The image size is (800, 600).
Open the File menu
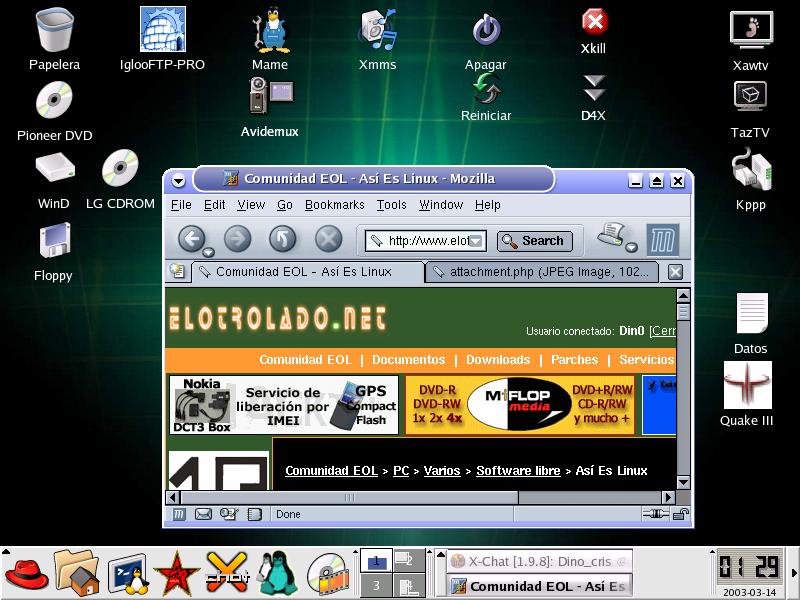pyautogui.click(x=181, y=205)
